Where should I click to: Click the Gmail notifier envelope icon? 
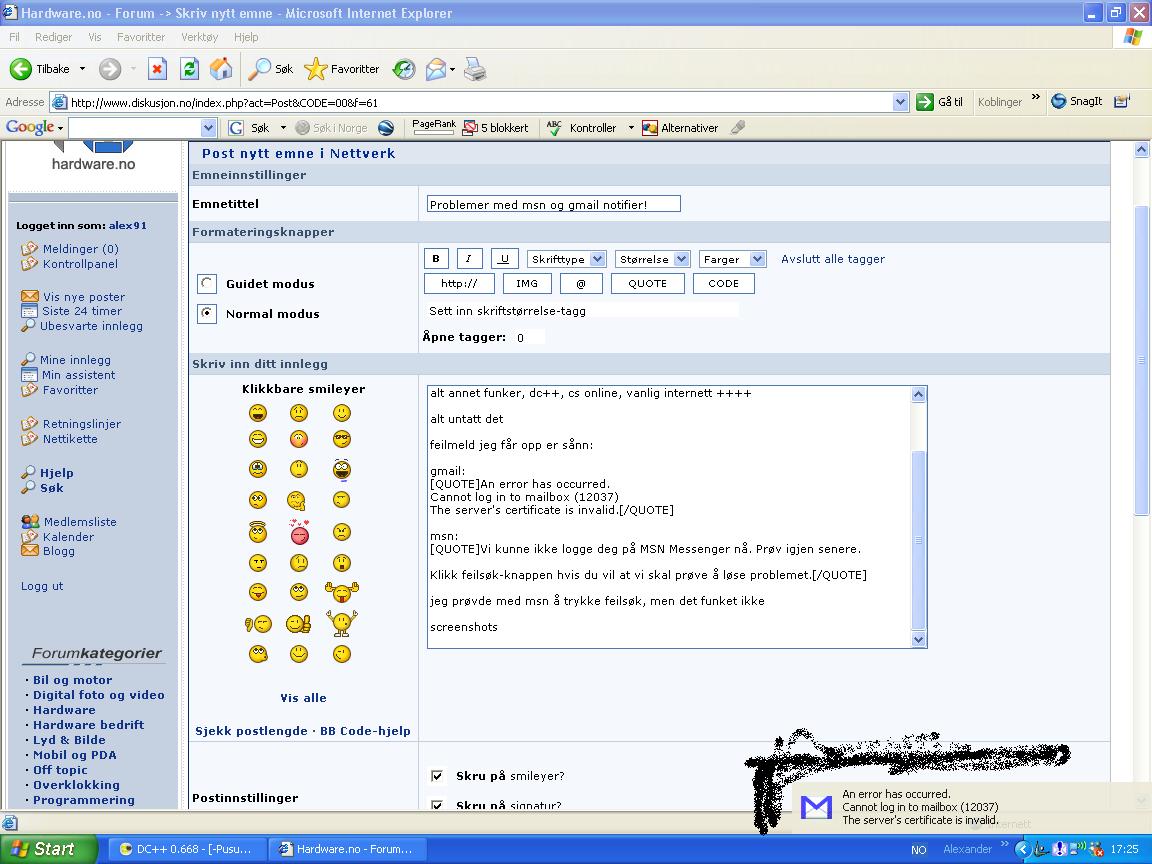[x=816, y=807]
